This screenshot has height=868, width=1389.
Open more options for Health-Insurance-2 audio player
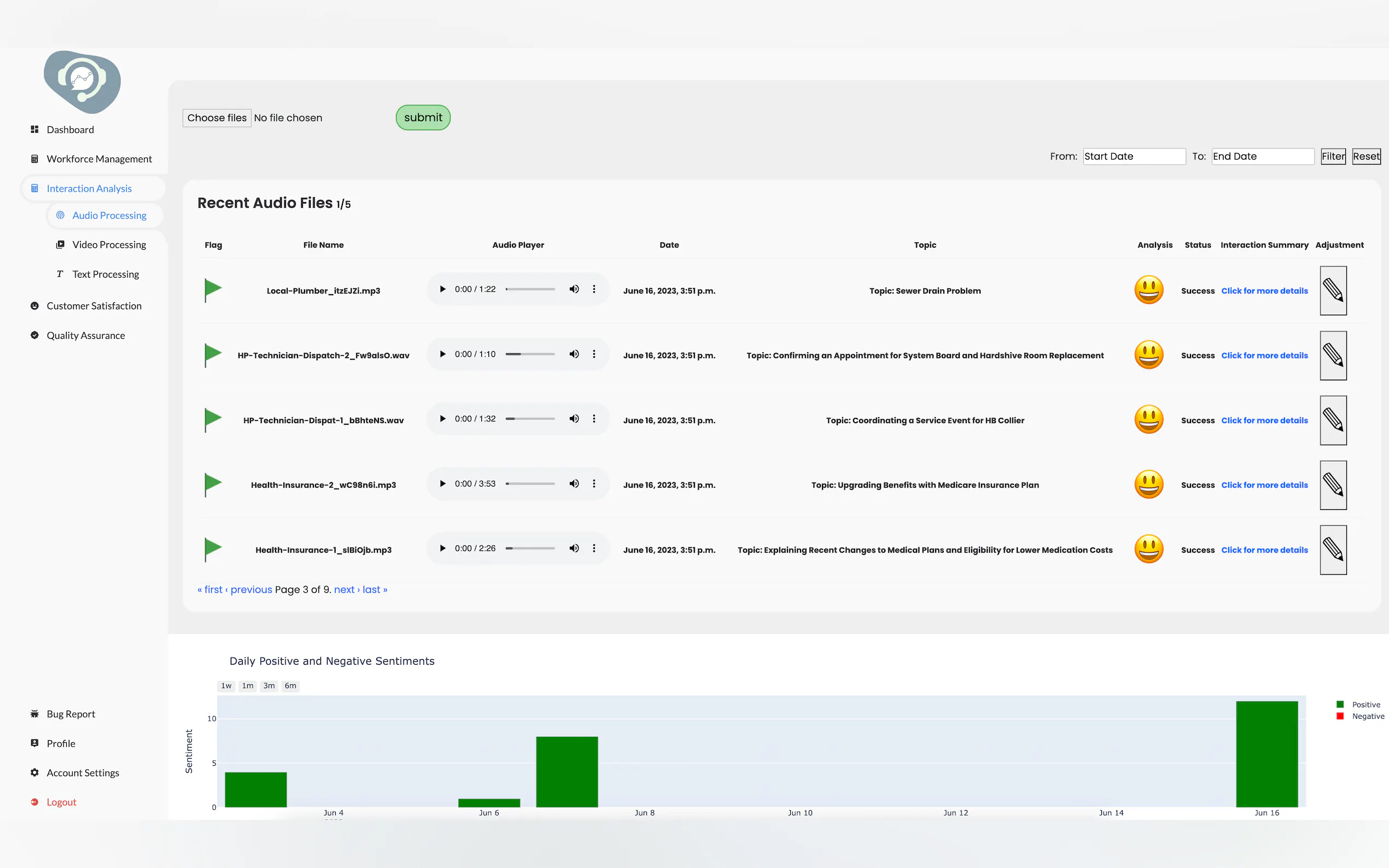click(x=594, y=484)
